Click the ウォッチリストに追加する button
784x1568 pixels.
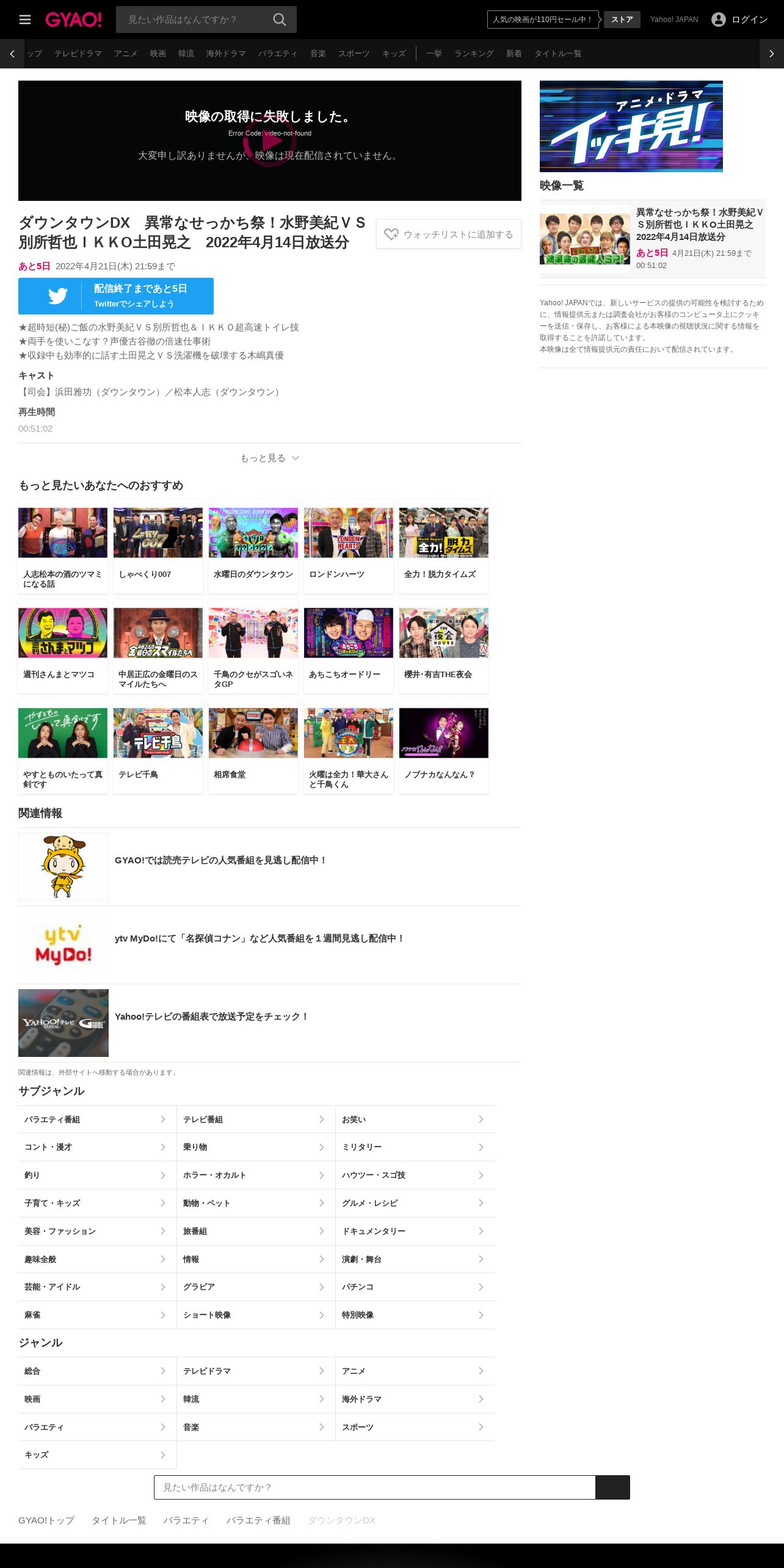(x=449, y=234)
